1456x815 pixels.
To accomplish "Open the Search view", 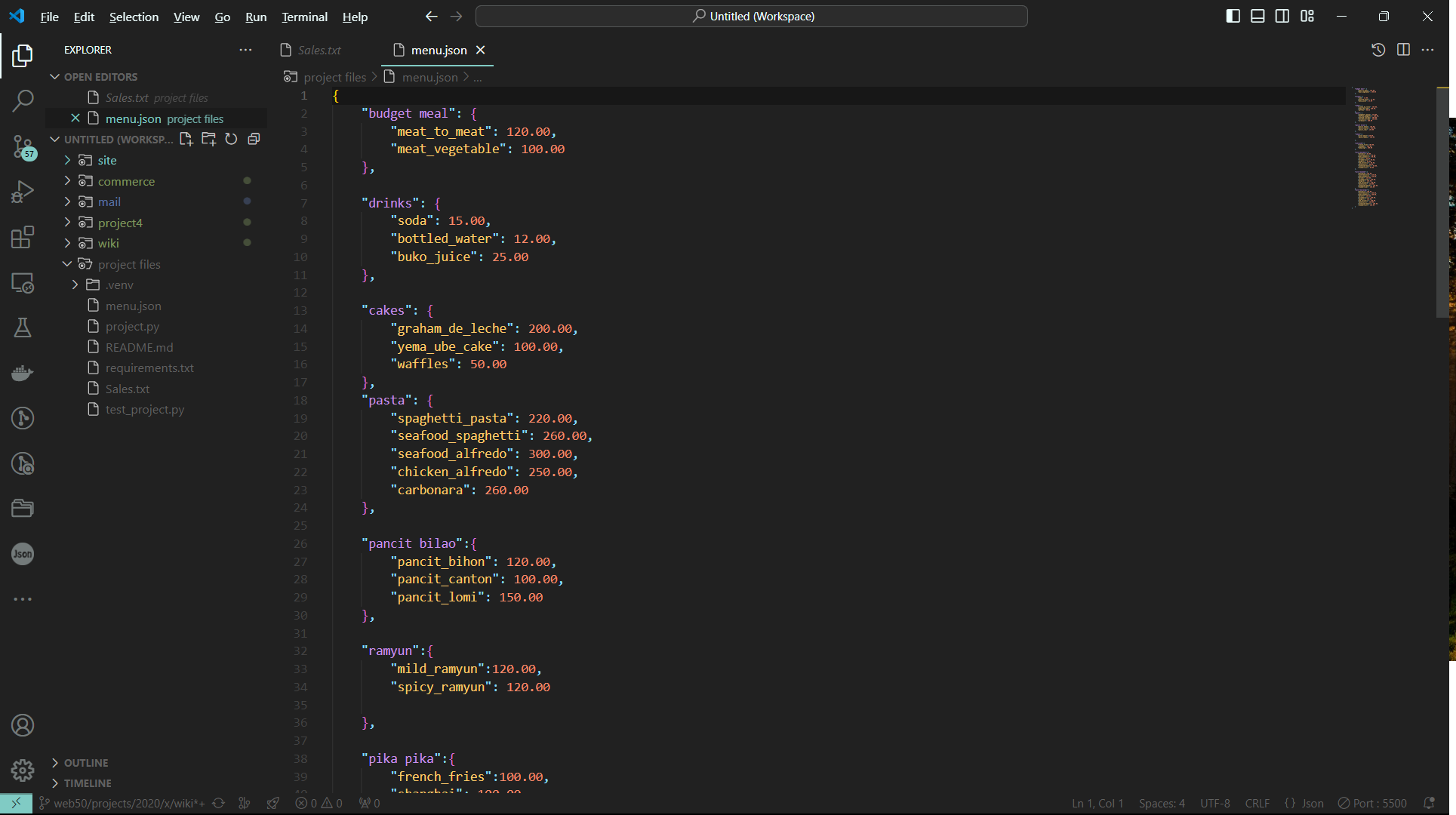I will 23,100.
